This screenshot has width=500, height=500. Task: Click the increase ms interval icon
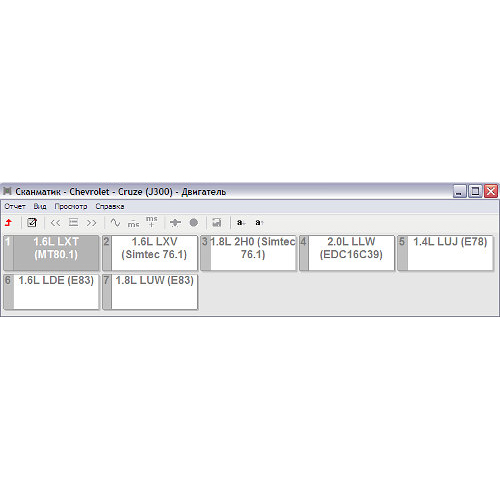pyautogui.click(x=152, y=221)
